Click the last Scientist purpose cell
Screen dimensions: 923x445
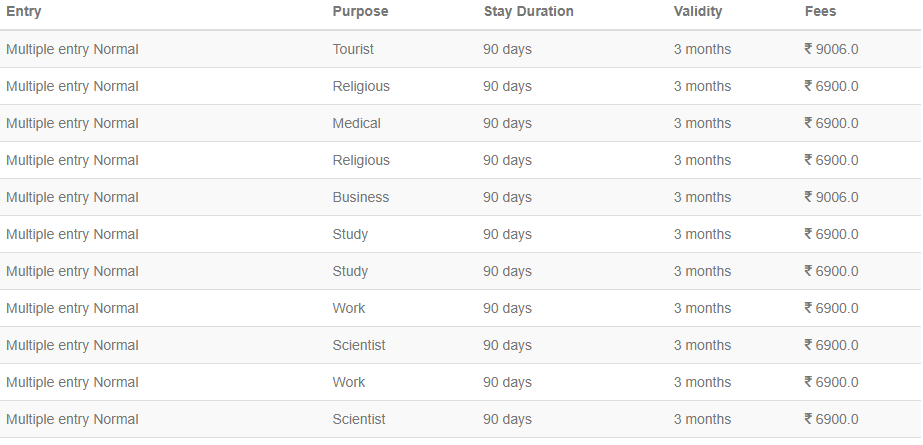pyautogui.click(x=359, y=420)
